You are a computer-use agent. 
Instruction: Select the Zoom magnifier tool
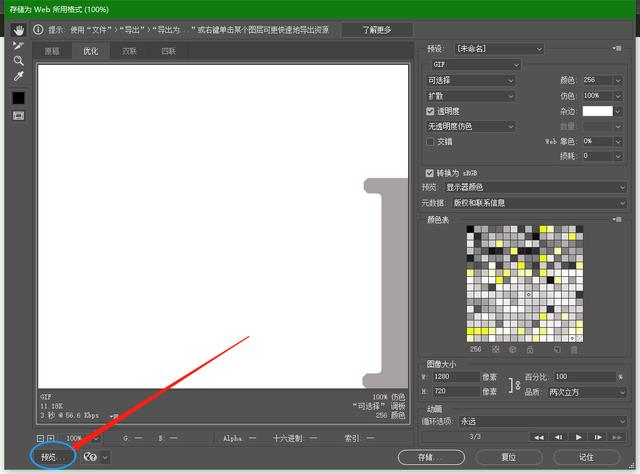[18, 60]
